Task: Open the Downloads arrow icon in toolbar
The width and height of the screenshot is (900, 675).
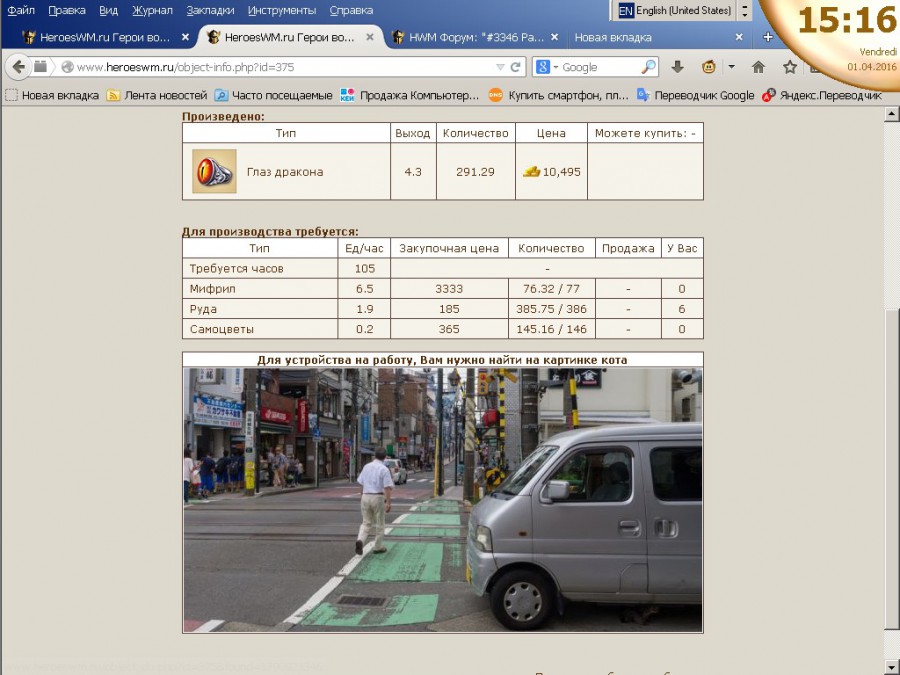Action: [677, 67]
